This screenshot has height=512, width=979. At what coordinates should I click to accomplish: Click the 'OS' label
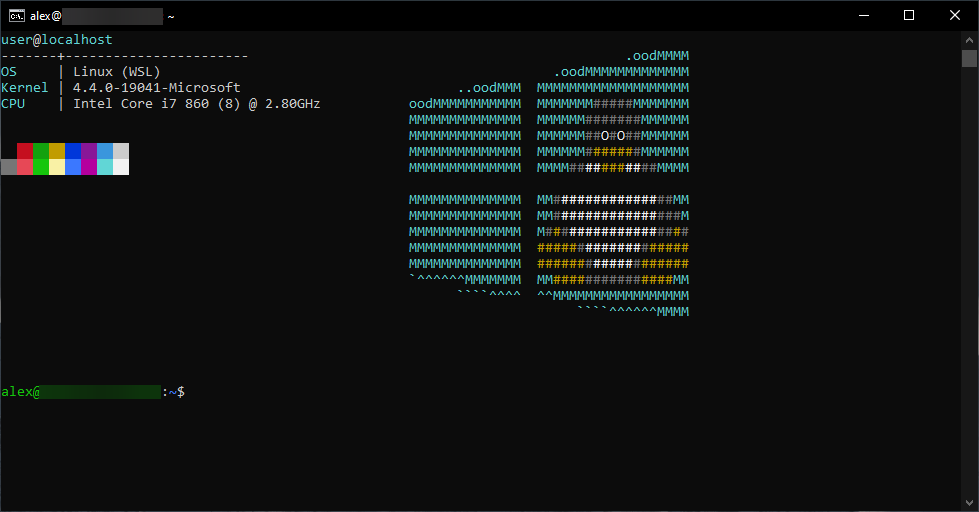click(9, 72)
